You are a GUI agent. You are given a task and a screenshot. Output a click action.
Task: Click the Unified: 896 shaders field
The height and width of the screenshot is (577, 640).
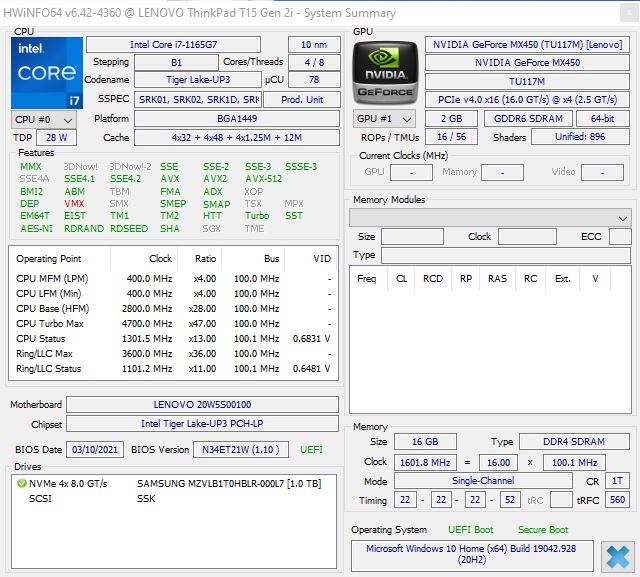(580, 137)
